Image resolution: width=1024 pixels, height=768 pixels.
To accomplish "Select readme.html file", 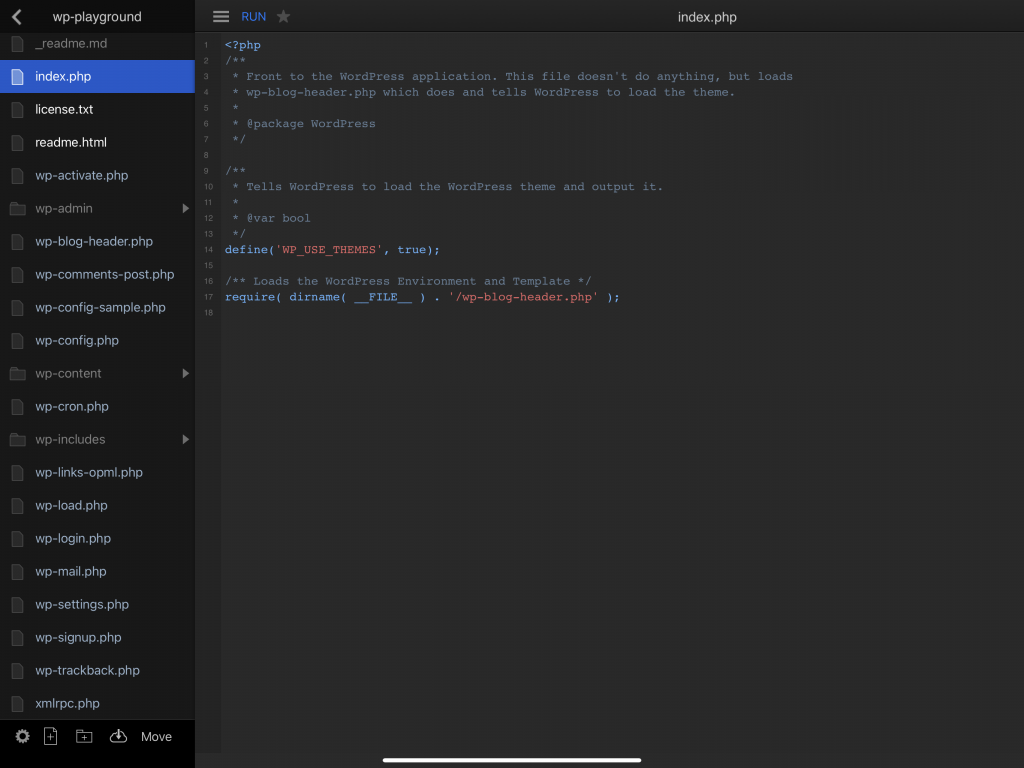I will (71, 143).
